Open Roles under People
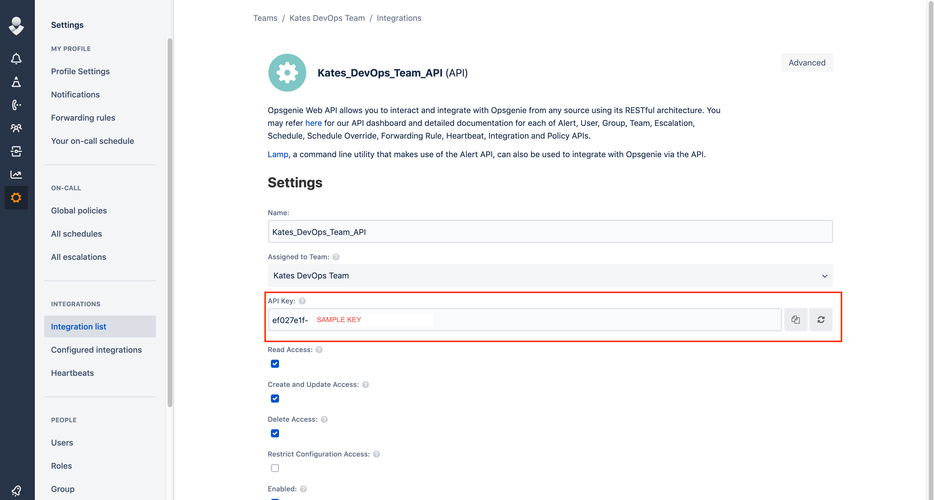The width and height of the screenshot is (934, 500). click(x=61, y=466)
